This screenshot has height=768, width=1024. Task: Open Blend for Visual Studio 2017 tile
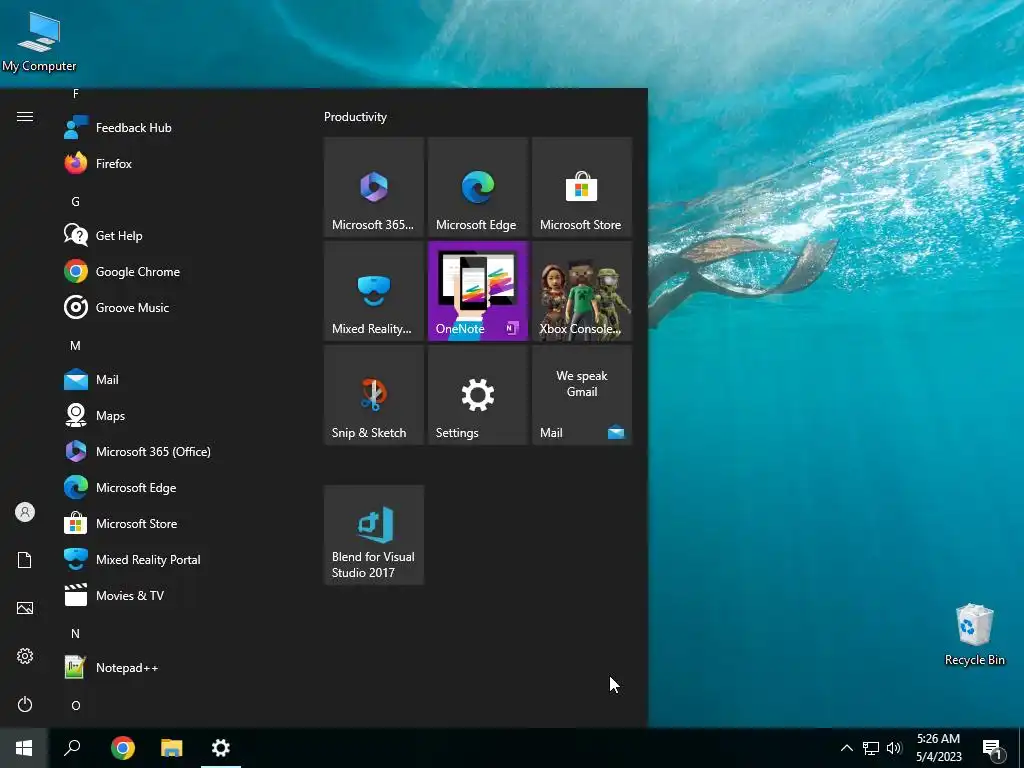click(x=374, y=535)
